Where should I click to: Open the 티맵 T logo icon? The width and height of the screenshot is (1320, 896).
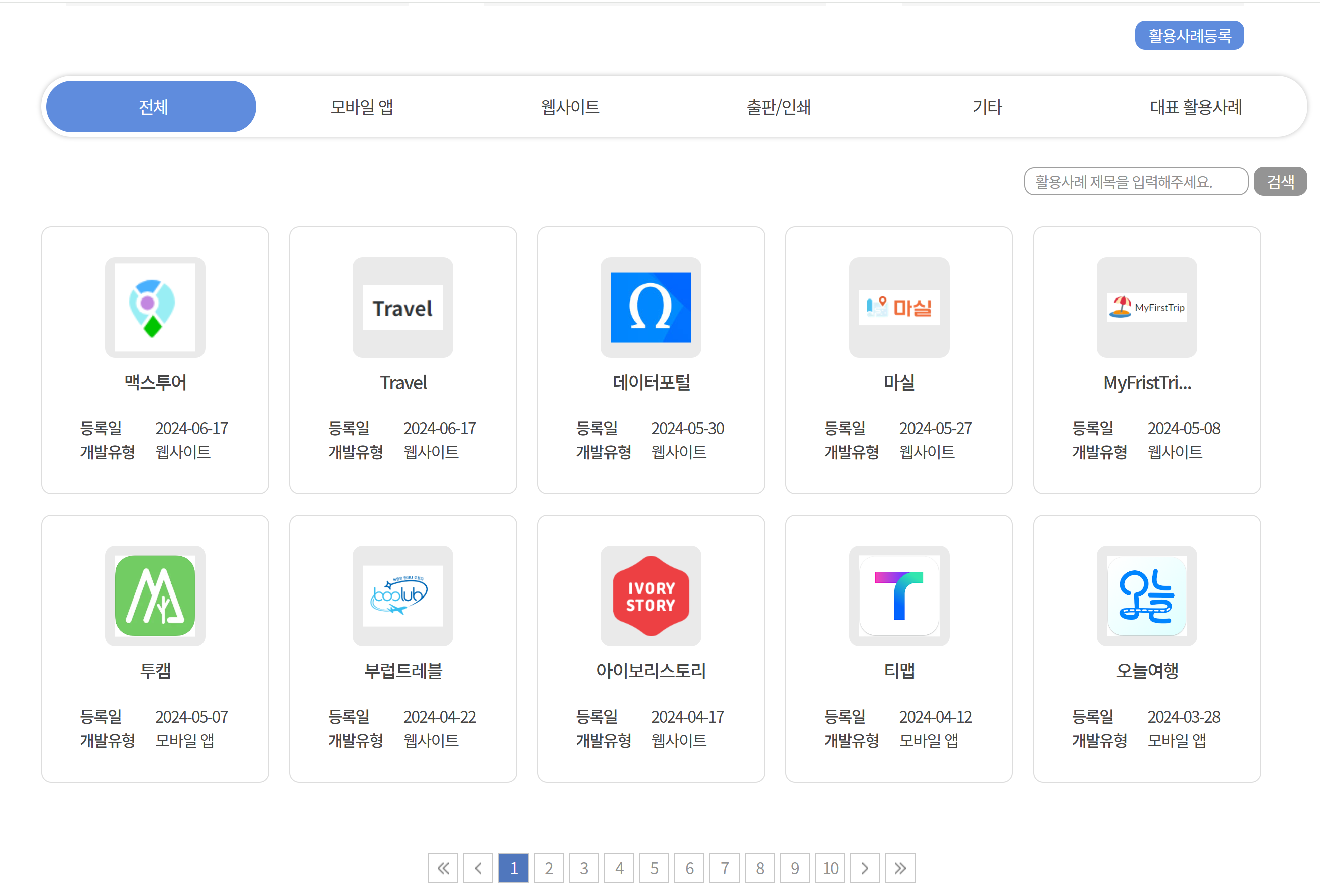click(x=898, y=595)
